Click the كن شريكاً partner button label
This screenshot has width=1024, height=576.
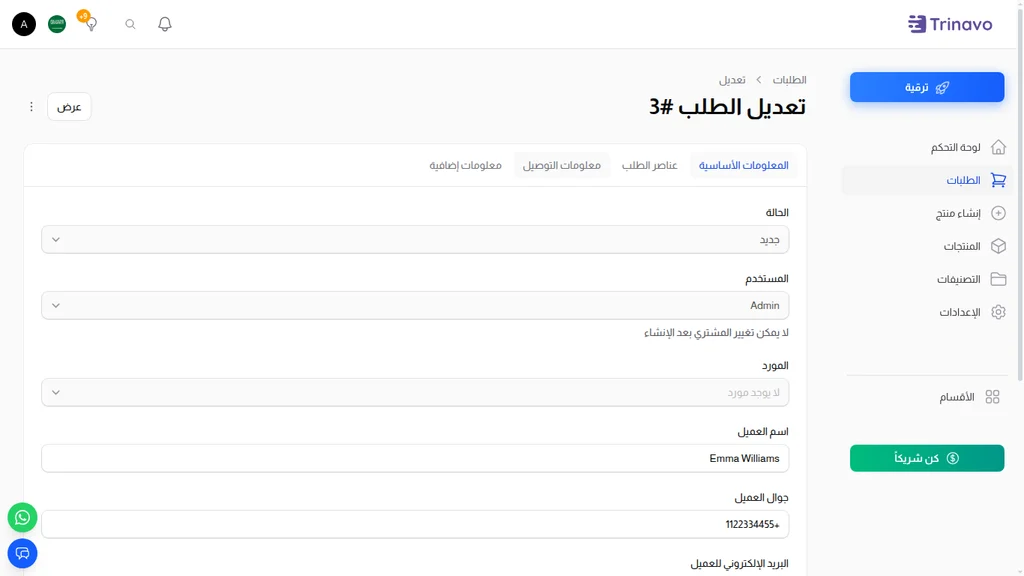[917, 458]
